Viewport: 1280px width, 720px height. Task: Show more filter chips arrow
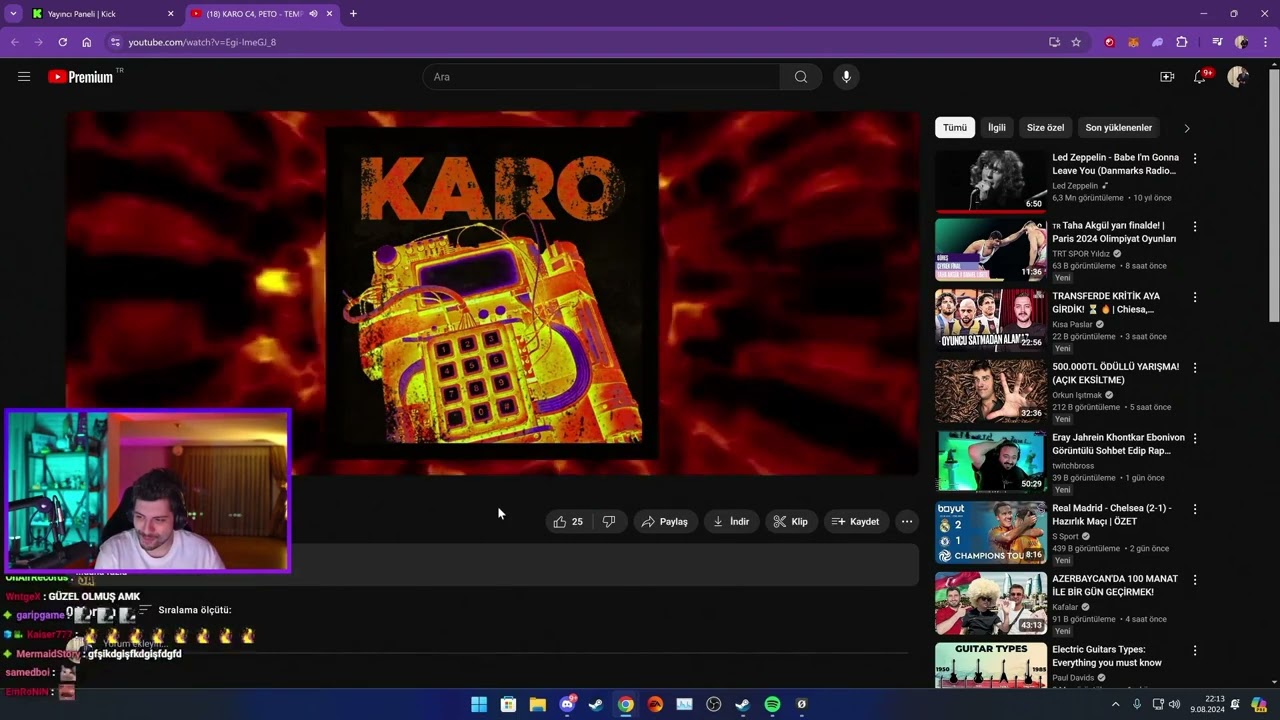pyautogui.click(x=1187, y=128)
